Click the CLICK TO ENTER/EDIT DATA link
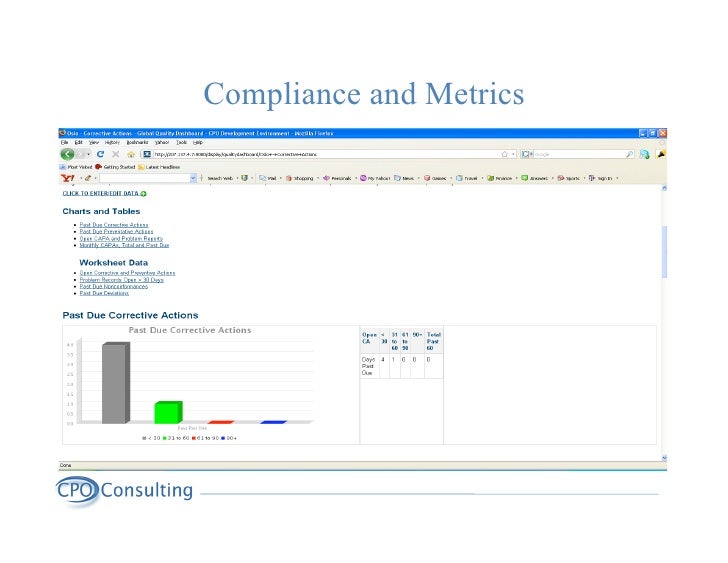Image resolution: width=728 pixels, height=563 pixels. click(101, 194)
